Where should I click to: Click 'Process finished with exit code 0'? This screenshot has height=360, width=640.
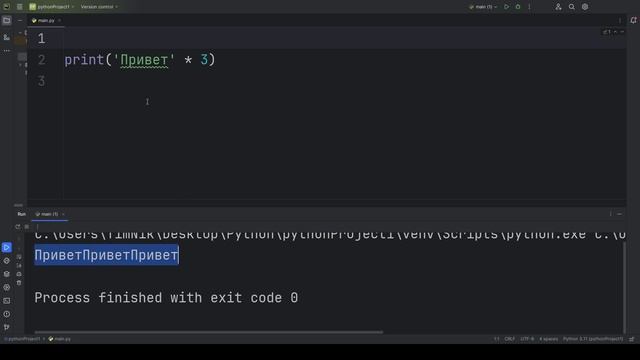click(x=166, y=298)
